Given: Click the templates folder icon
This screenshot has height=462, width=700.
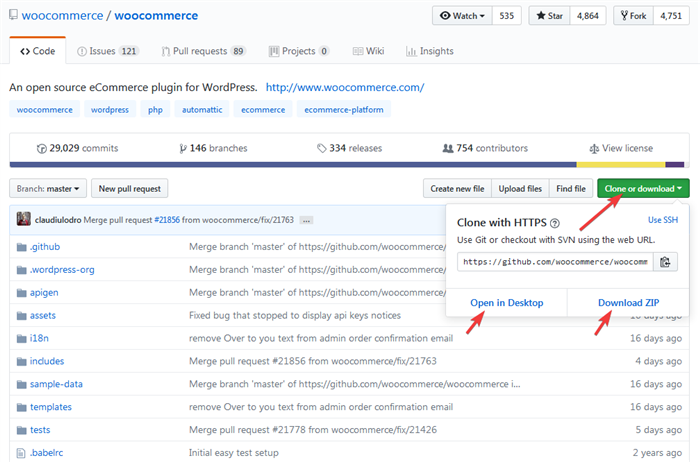Looking at the screenshot, I should [x=21, y=408].
